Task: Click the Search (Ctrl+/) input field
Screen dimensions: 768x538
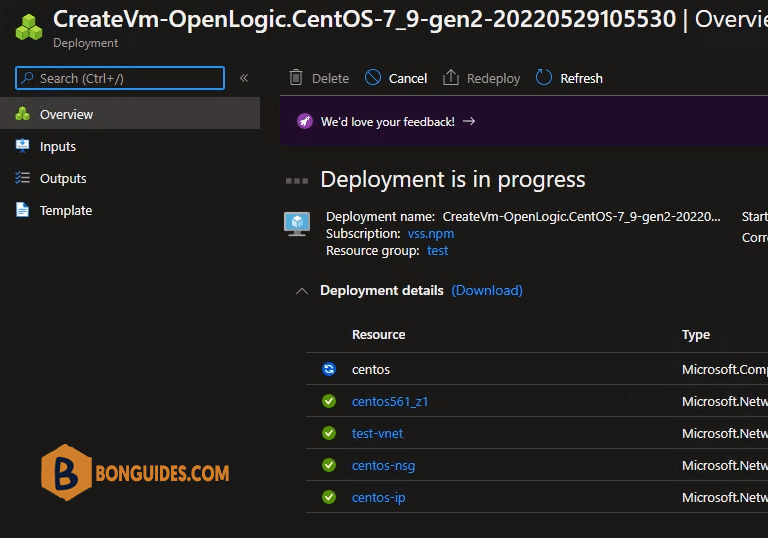Action: [x=120, y=78]
